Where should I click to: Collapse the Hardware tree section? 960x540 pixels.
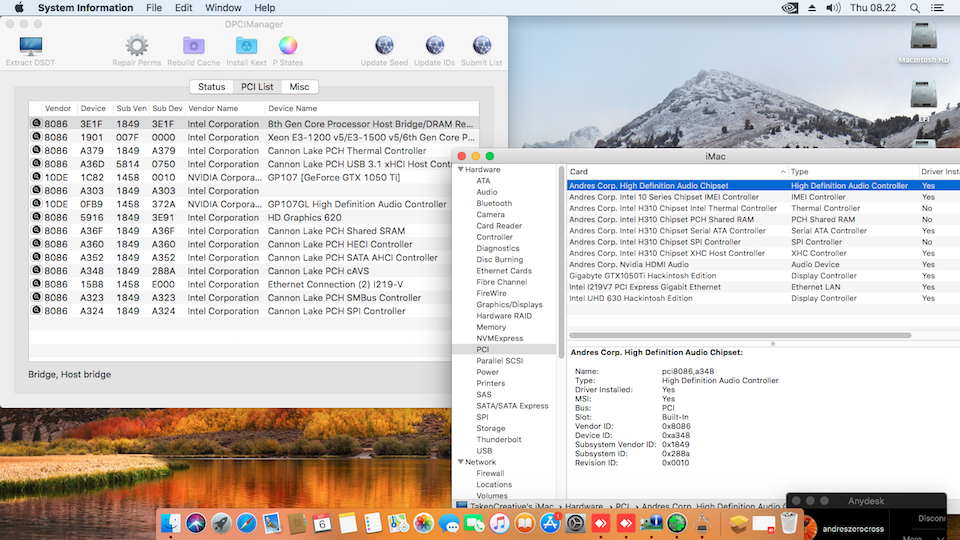[459, 170]
